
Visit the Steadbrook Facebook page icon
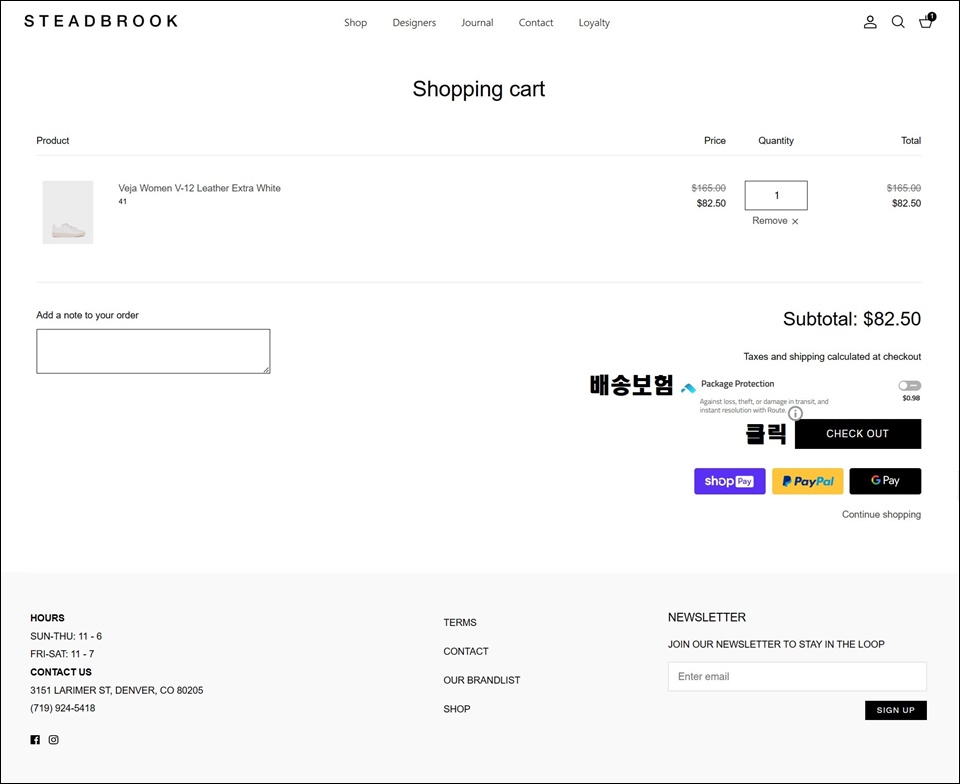click(35, 739)
